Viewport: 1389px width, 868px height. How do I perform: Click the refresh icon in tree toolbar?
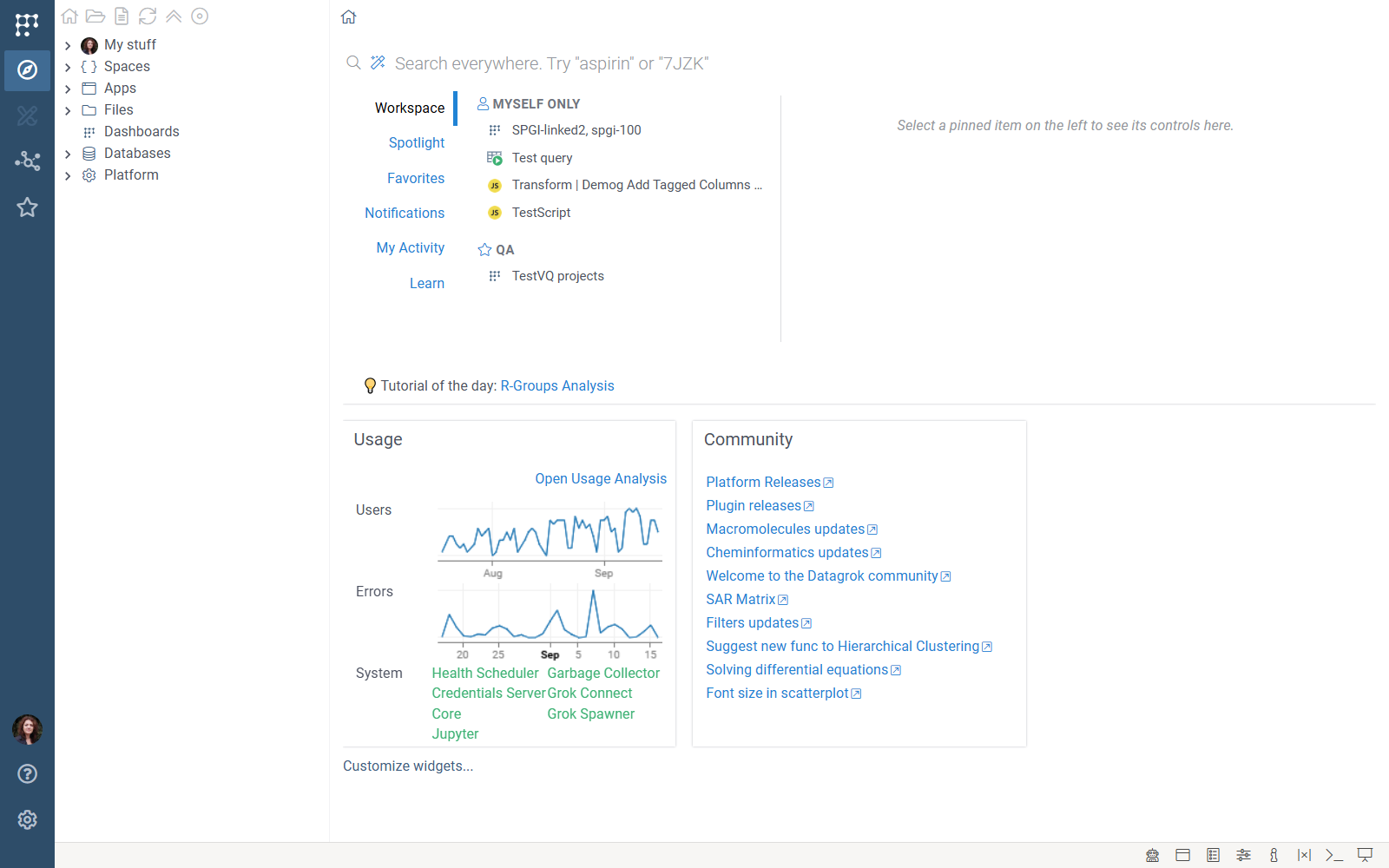pos(148,16)
